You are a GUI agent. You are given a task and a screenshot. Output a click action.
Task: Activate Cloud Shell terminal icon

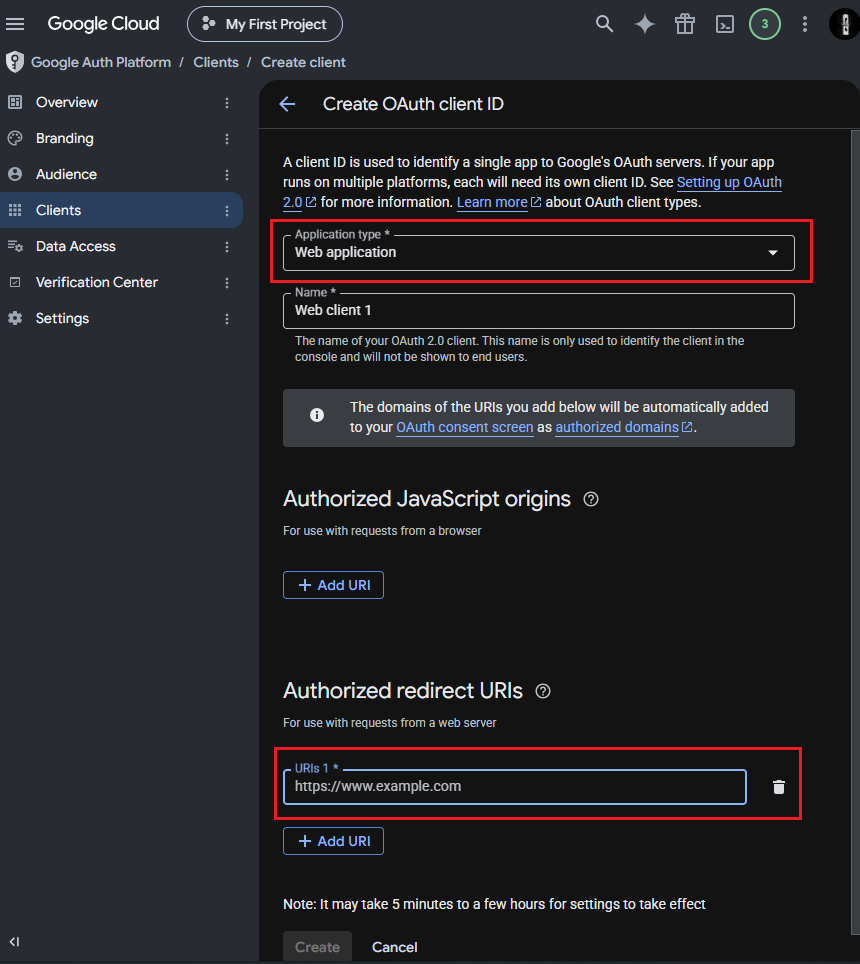[725, 24]
